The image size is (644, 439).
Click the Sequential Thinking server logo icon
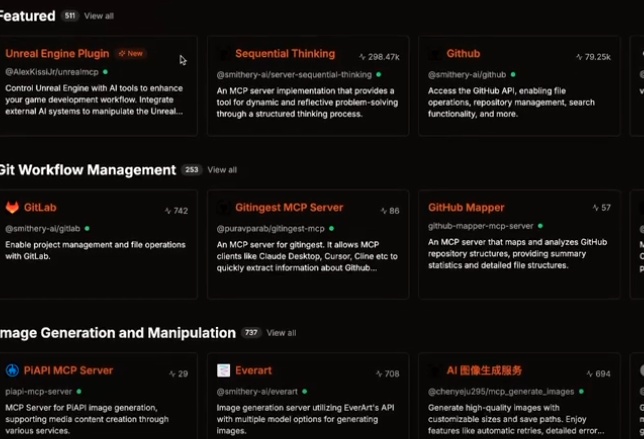[x=223, y=54]
